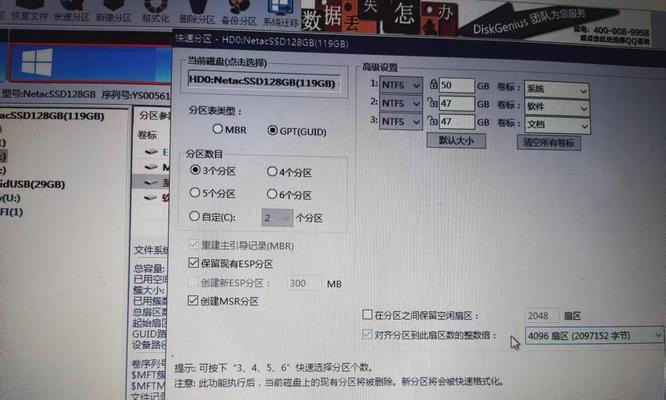Open the 文档 volume label dropdown

pos(556,125)
